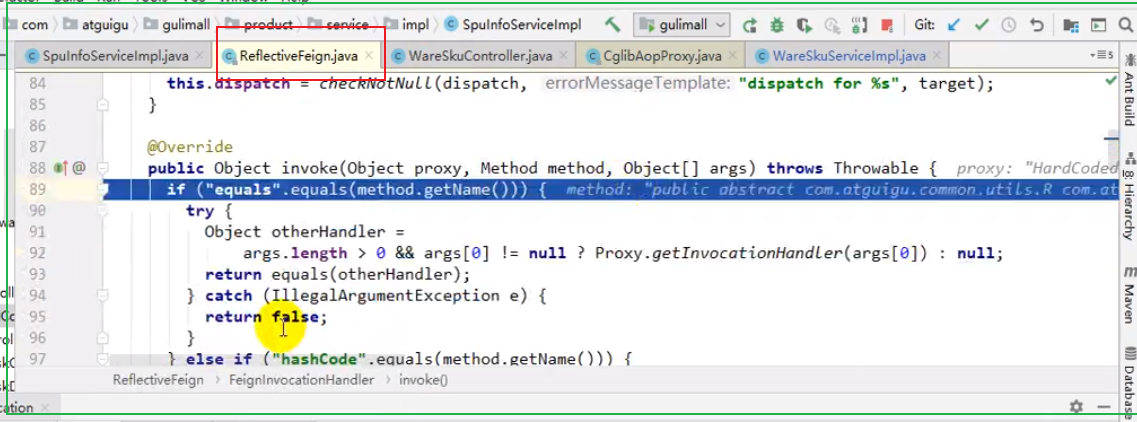This screenshot has height=422, width=1137.
Task: Open the Maven tool window
Action: coord(1129,294)
